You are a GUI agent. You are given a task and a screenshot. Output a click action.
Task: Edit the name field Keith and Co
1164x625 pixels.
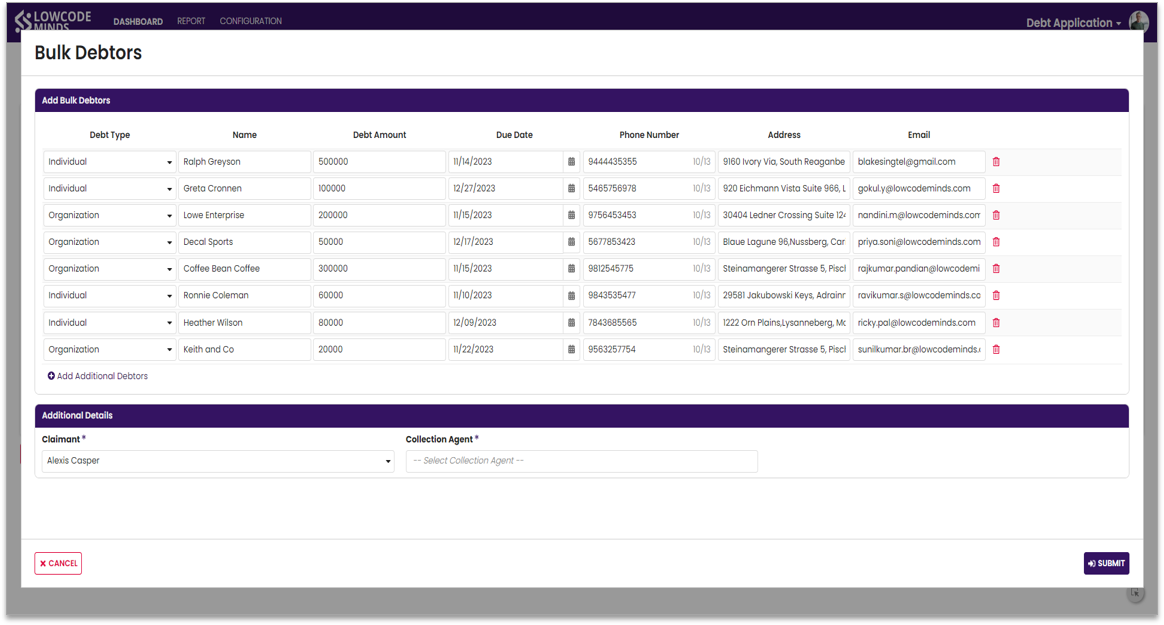244,350
